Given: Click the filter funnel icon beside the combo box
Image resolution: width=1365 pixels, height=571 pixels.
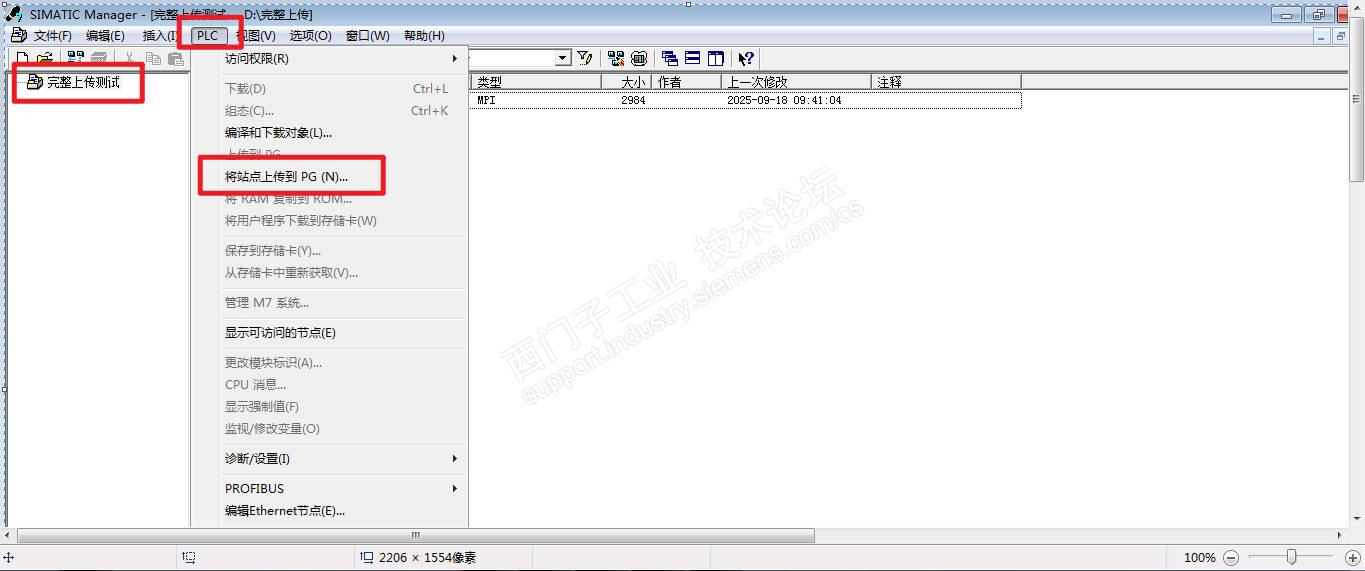Looking at the screenshot, I should [x=586, y=58].
